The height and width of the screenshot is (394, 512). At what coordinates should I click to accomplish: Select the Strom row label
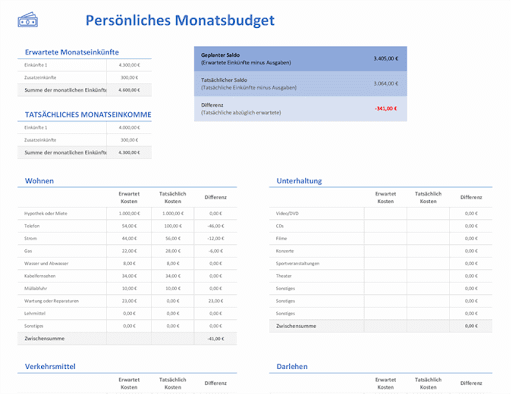click(30, 239)
